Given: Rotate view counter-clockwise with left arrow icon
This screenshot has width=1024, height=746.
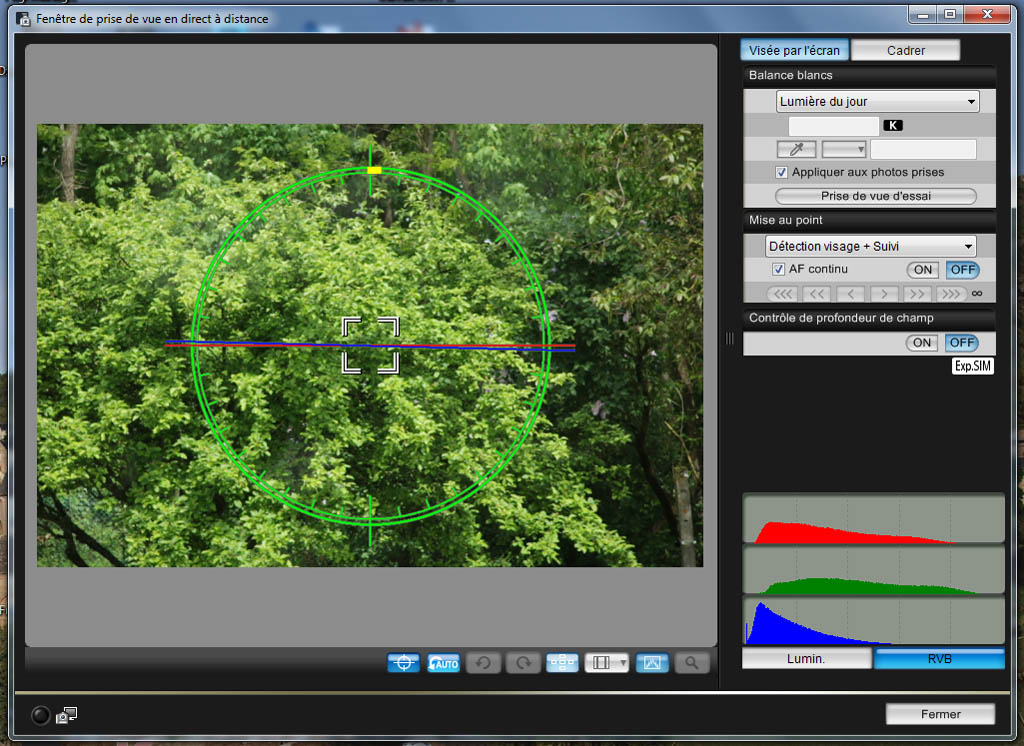Looking at the screenshot, I should [483, 663].
